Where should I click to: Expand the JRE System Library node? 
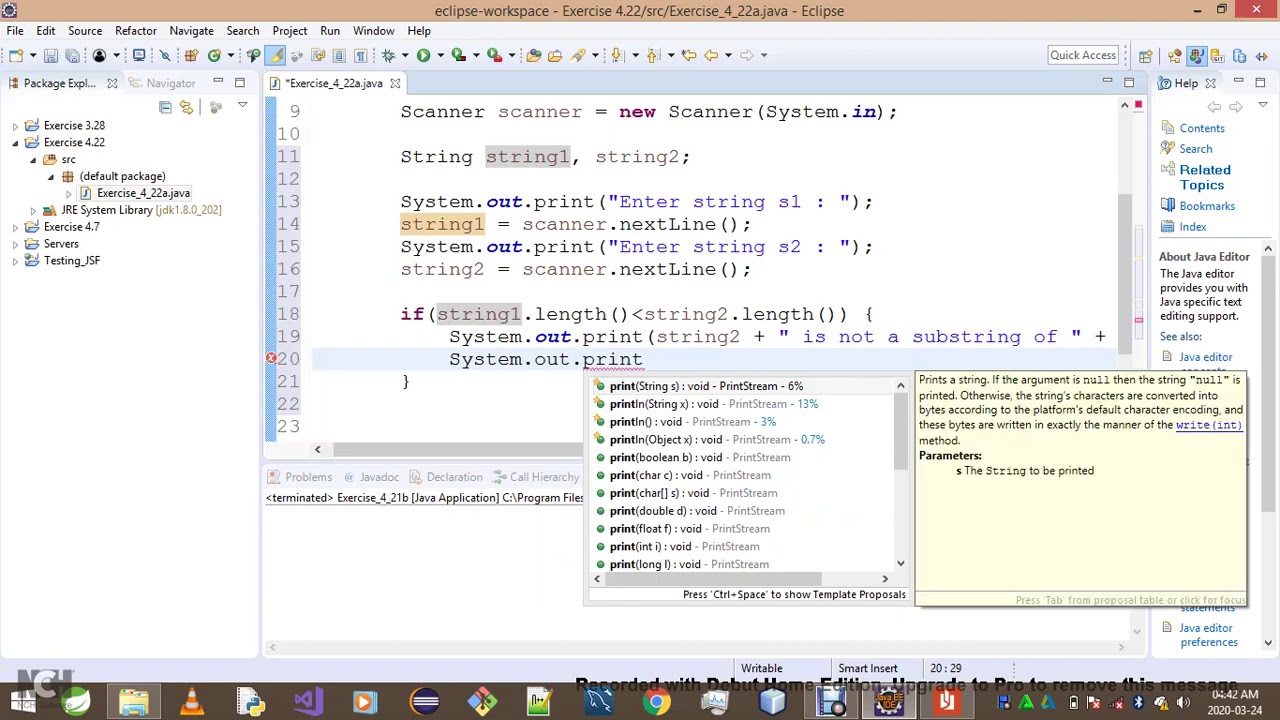[33, 210]
